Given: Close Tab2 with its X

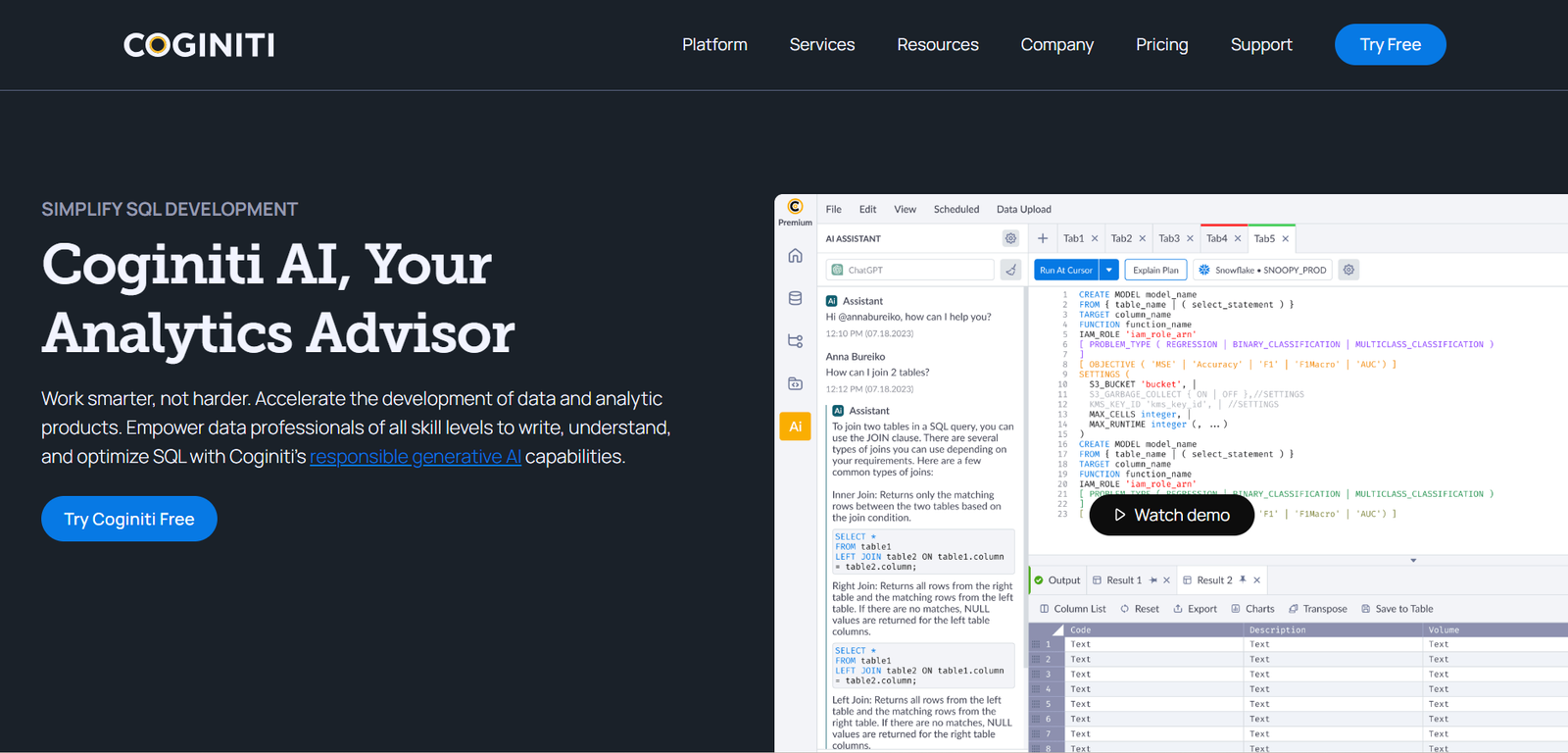Looking at the screenshot, I should tap(1142, 238).
